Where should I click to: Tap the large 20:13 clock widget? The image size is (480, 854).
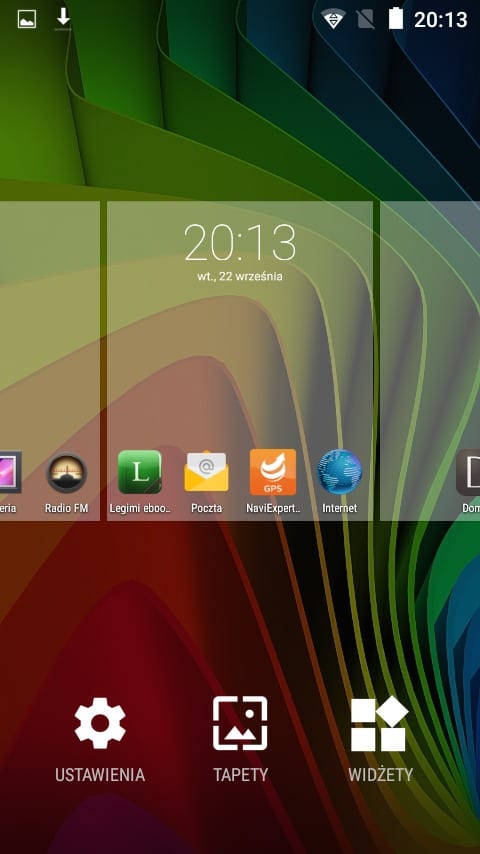(x=240, y=243)
